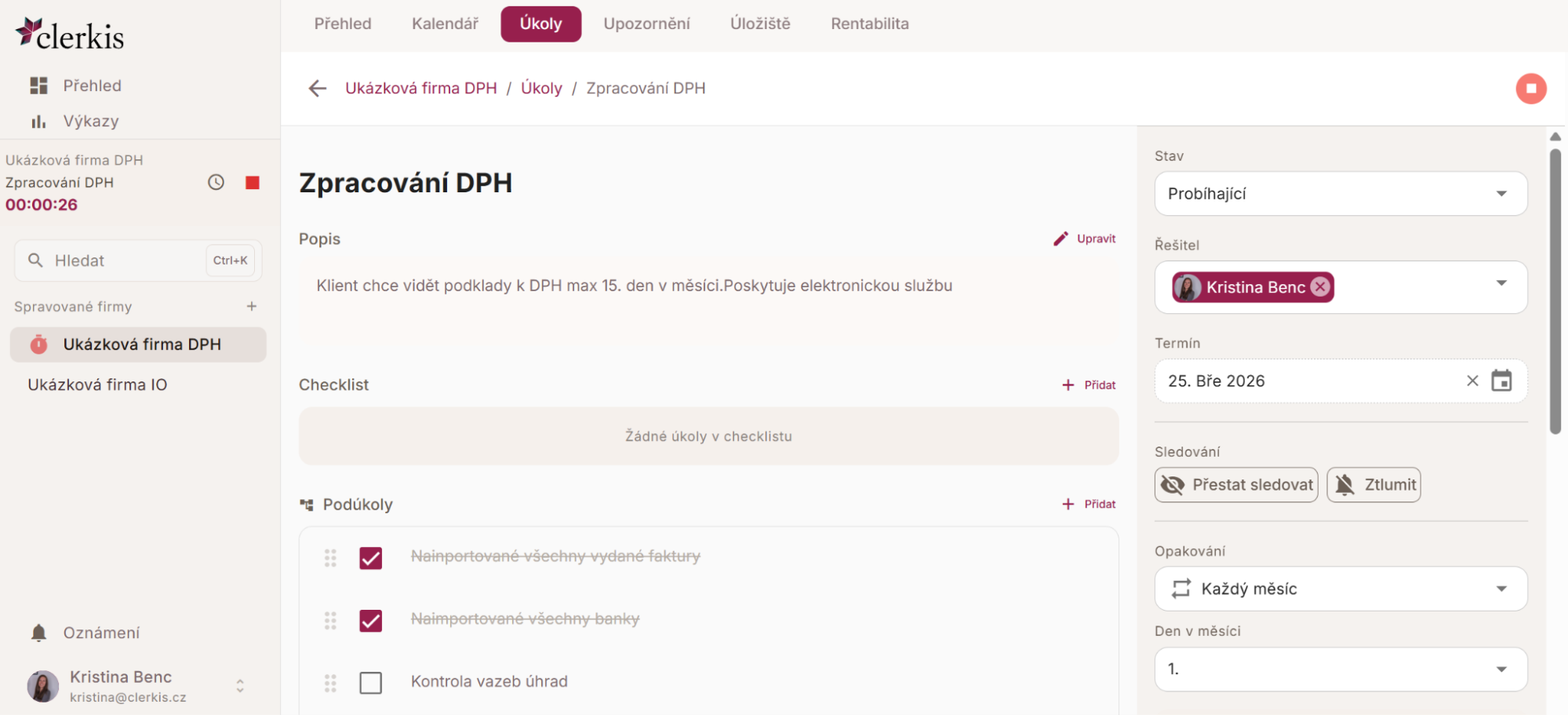Screen dimensions: 1568x715
Task: Click the back arrow next to breadcrumb
Action: (318, 89)
